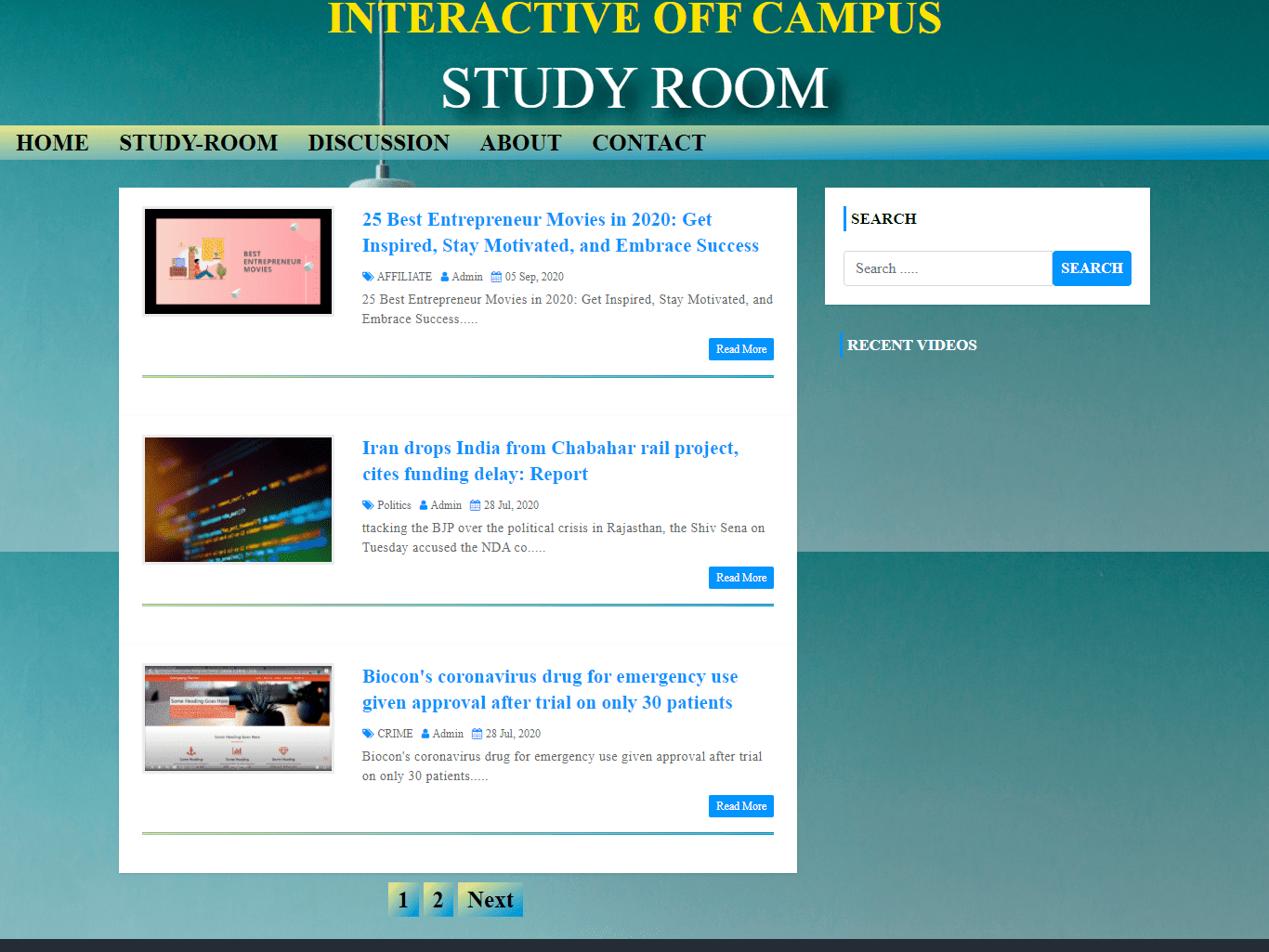Go to the STUDY-ROOM page
The width and height of the screenshot is (1269, 952).
(x=199, y=143)
